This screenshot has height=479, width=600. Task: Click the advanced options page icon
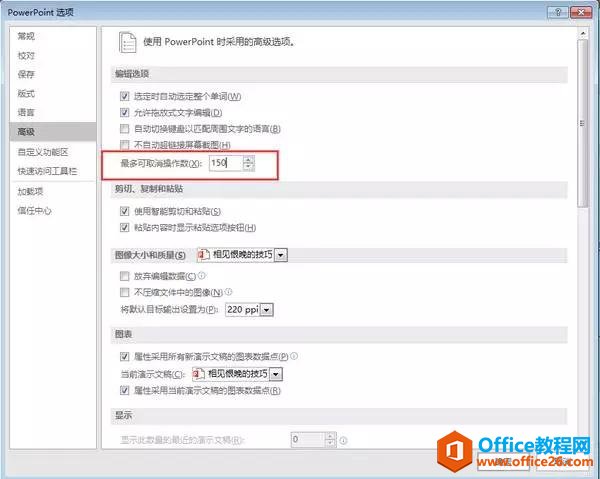click(x=127, y=42)
